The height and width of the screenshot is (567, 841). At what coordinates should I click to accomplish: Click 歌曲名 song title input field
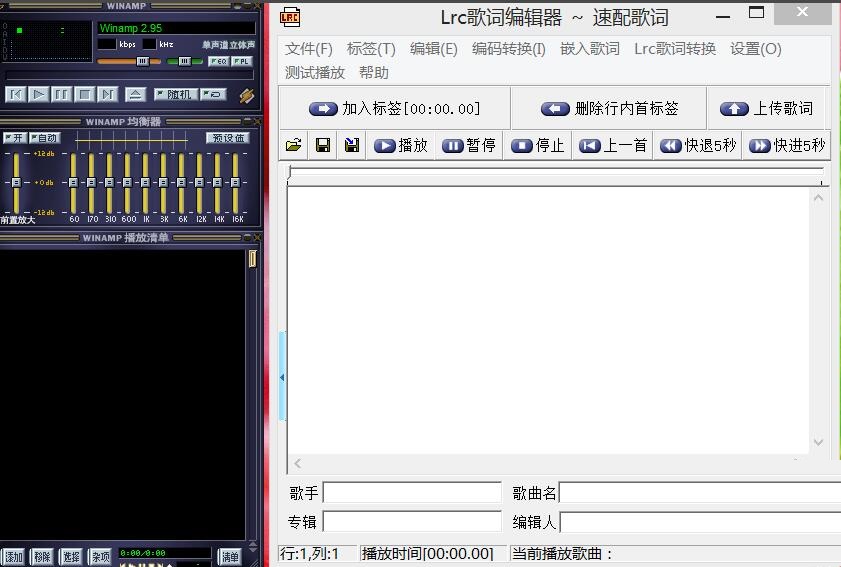click(x=700, y=492)
